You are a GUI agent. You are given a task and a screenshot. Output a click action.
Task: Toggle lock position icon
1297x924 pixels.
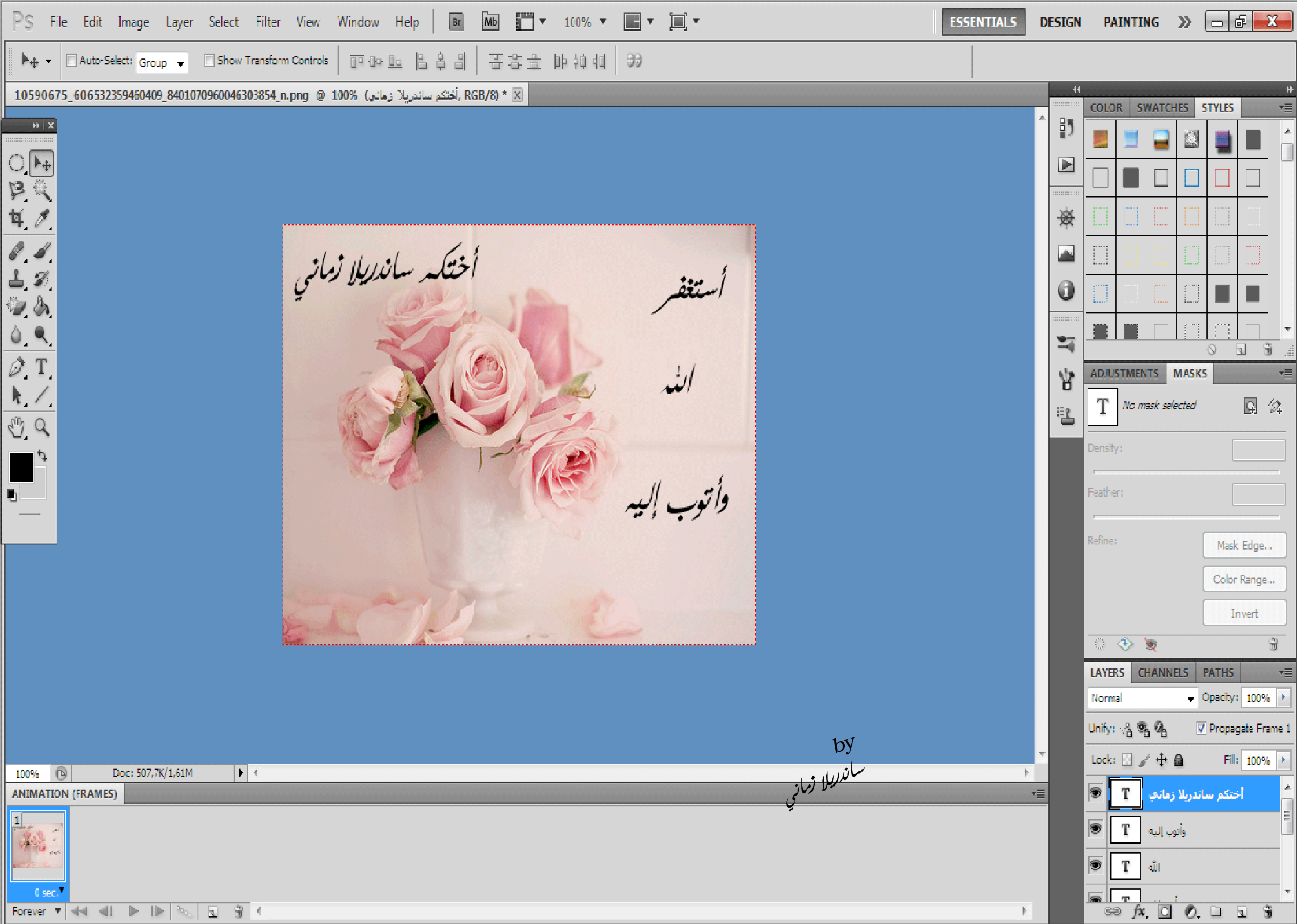(x=1162, y=760)
